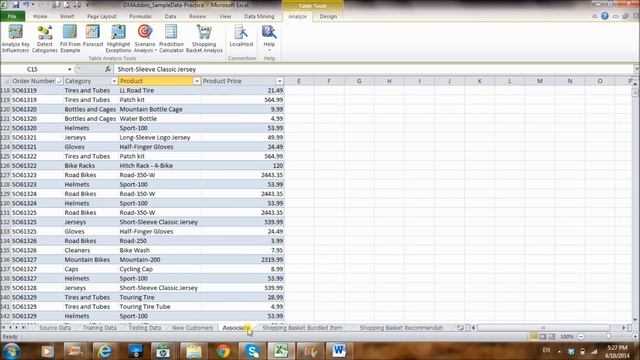640x360 pixels.
Task: Launch Detect Categories tool
Action: pos(44,38)
